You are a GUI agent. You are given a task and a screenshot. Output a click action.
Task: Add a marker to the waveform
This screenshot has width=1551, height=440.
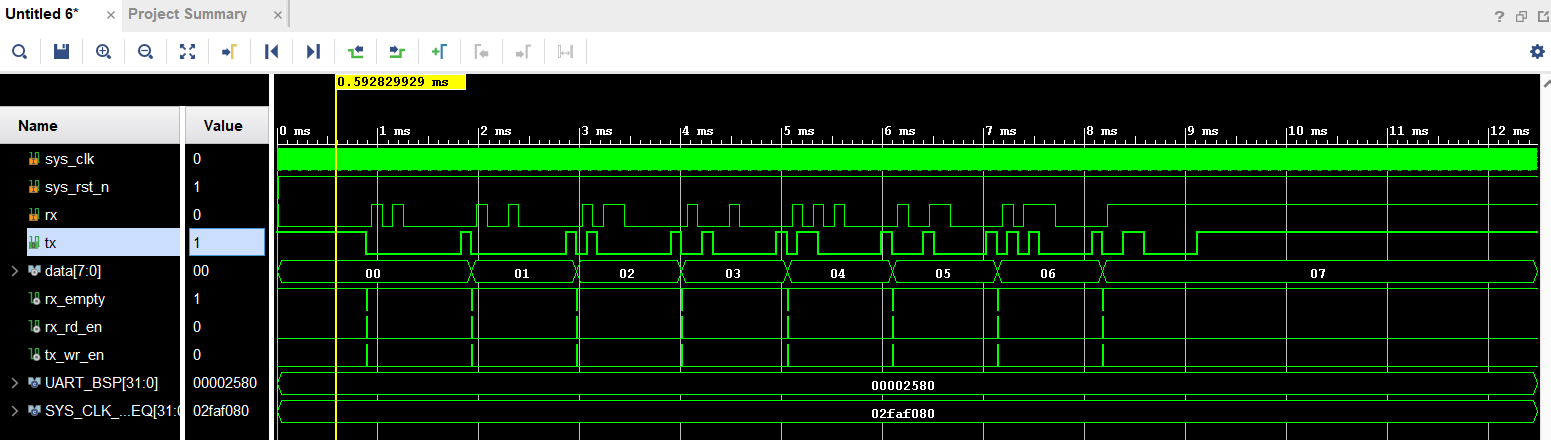(x=439, y=52)
